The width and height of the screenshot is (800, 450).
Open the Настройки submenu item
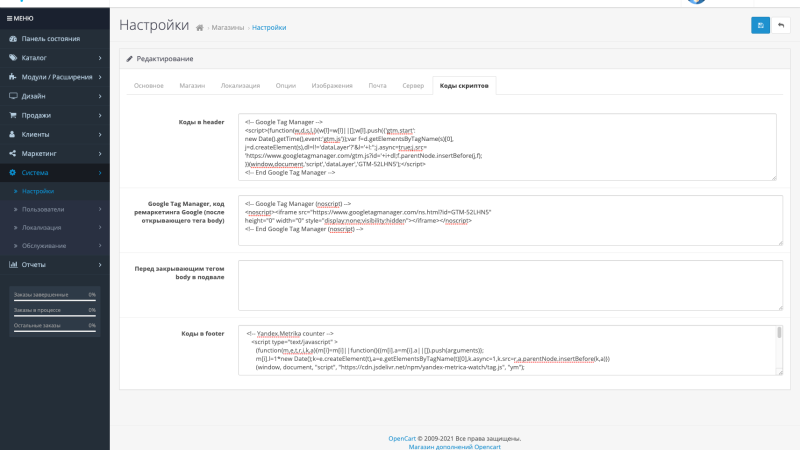[x=38, y=191]
